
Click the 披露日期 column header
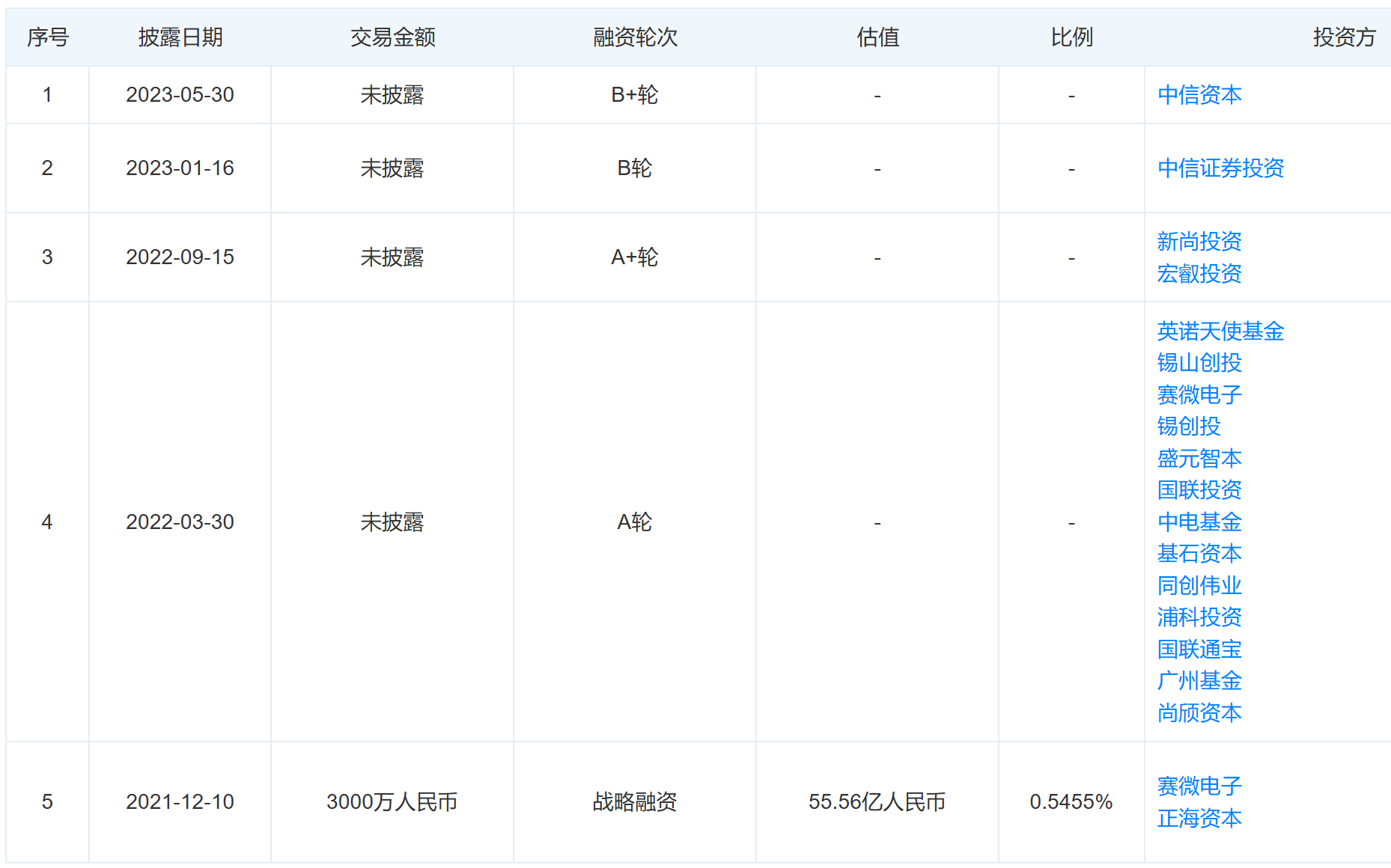click(180, 37)
